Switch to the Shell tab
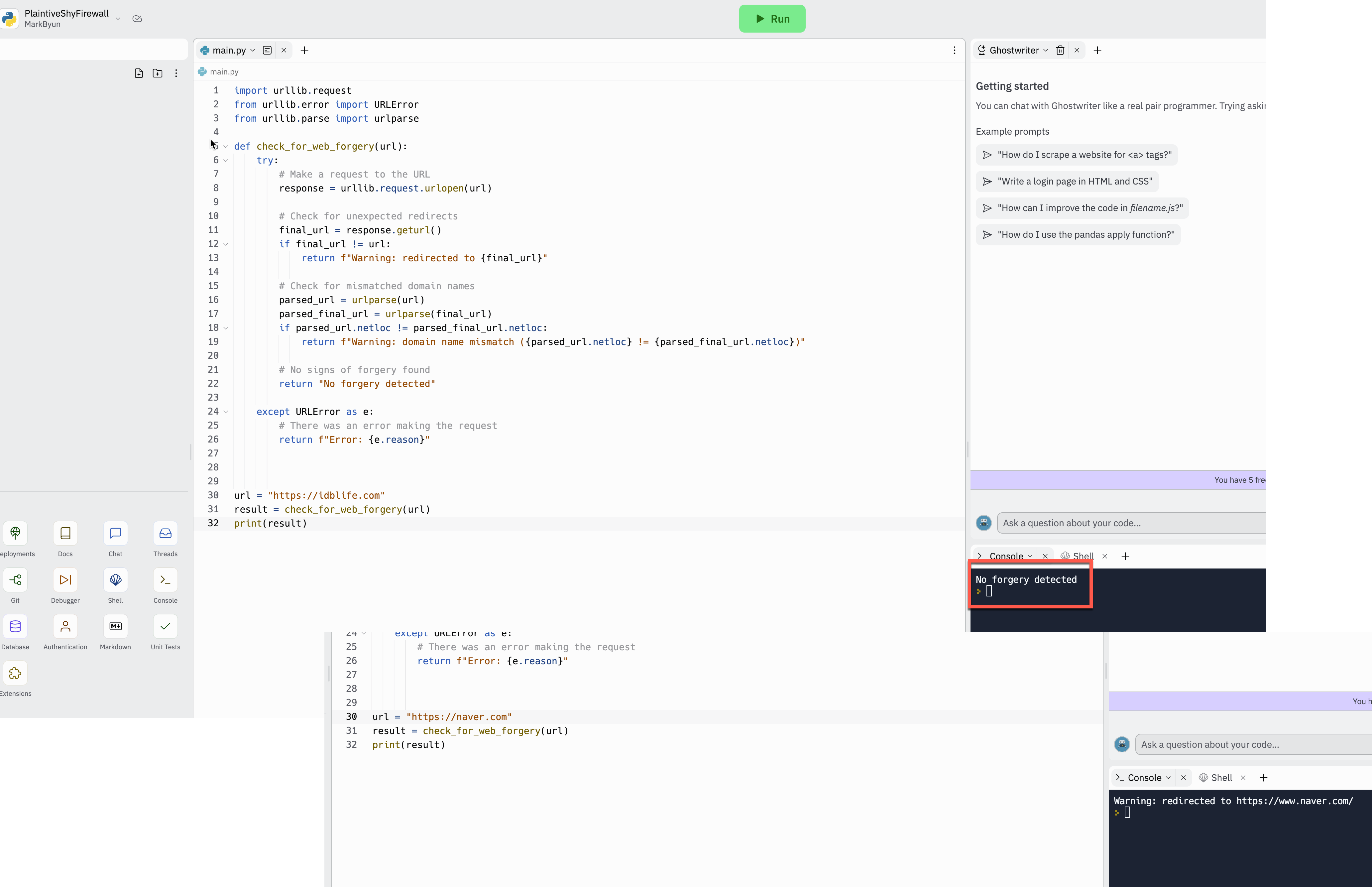This screenshot has width=1372, height=887. coord(1083,556)
